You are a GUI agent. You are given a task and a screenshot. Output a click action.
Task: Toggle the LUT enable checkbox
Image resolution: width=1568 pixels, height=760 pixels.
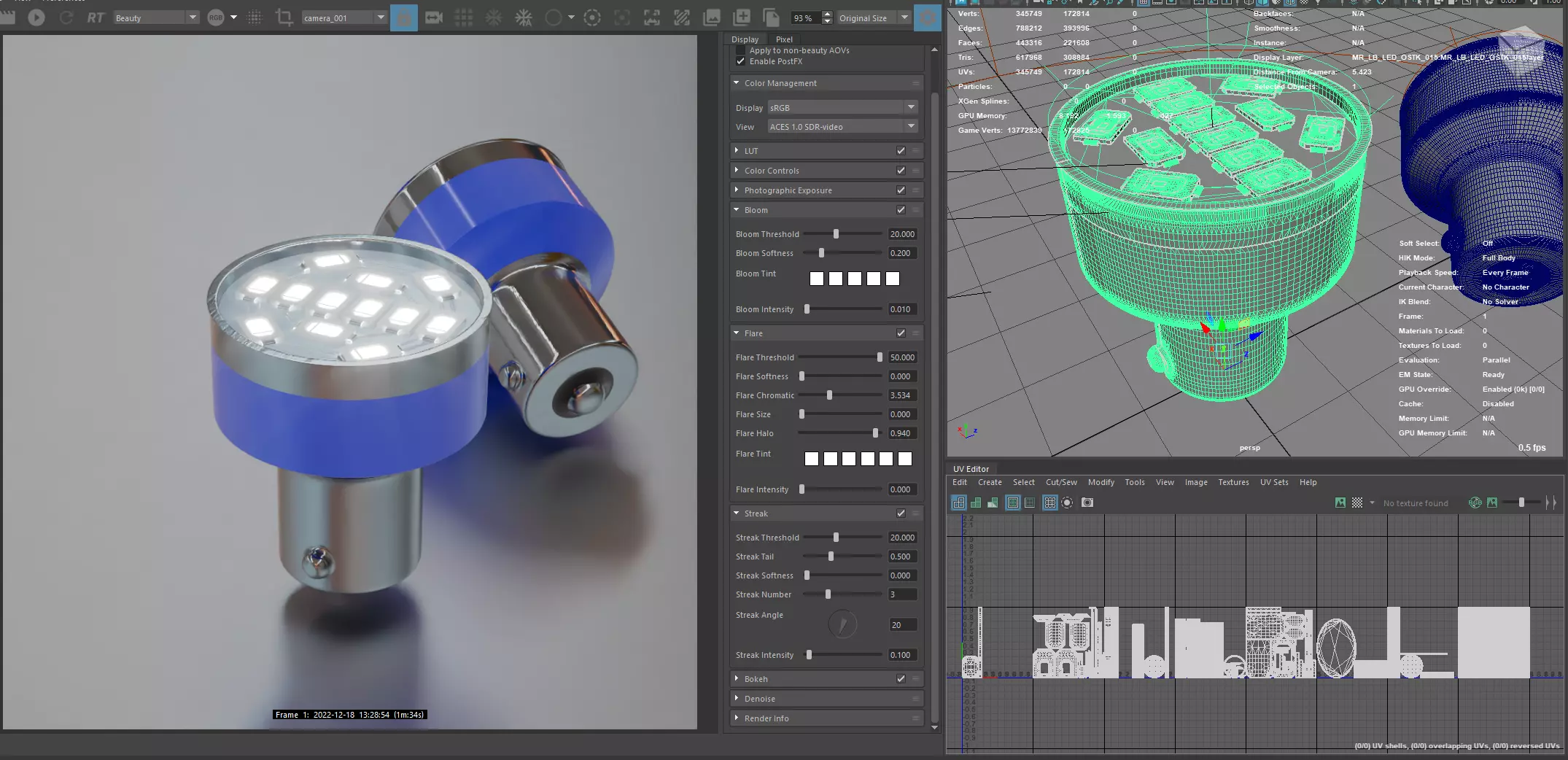tap(901, 151)
